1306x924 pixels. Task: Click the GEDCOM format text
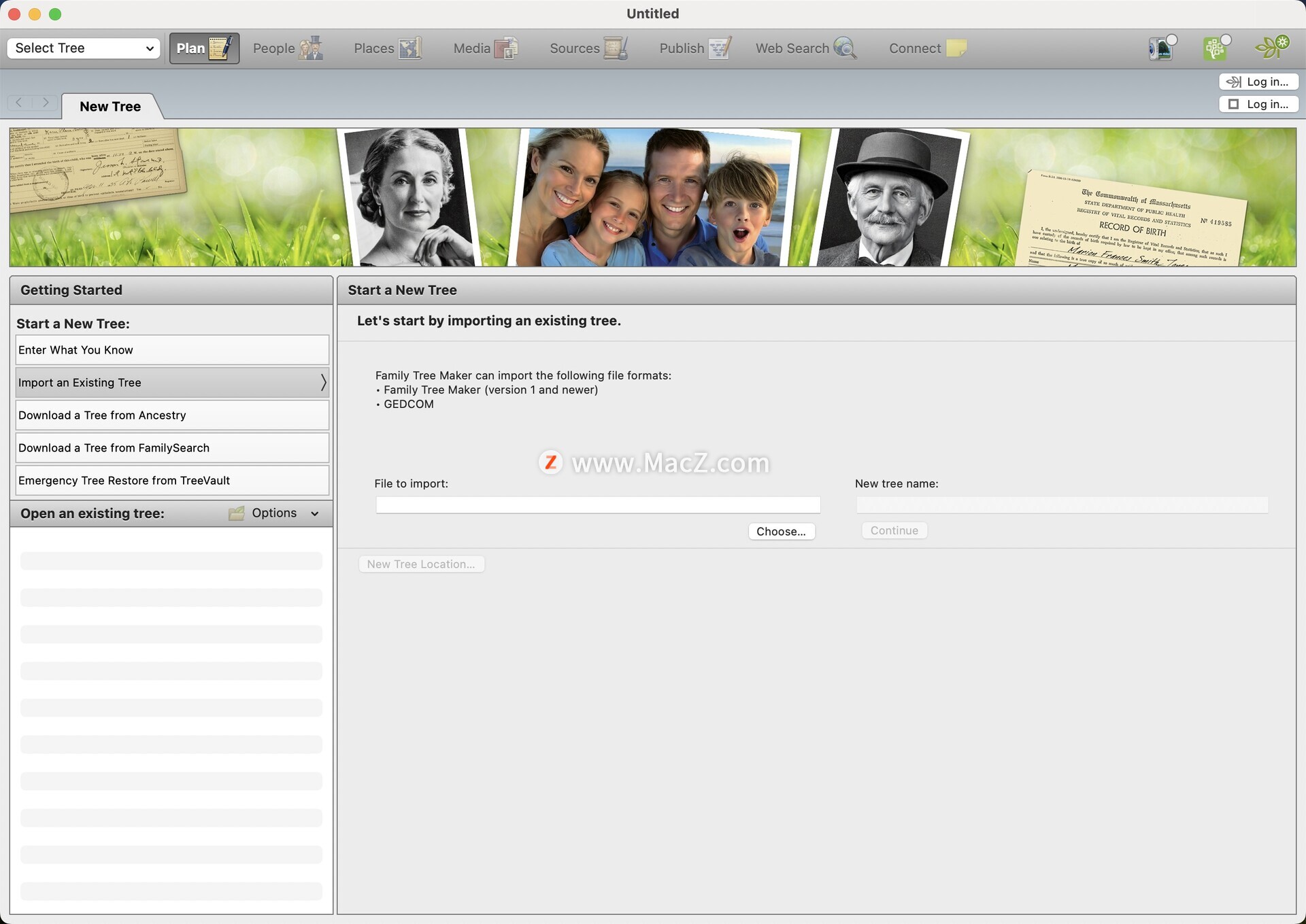click(x=408, y=404)
